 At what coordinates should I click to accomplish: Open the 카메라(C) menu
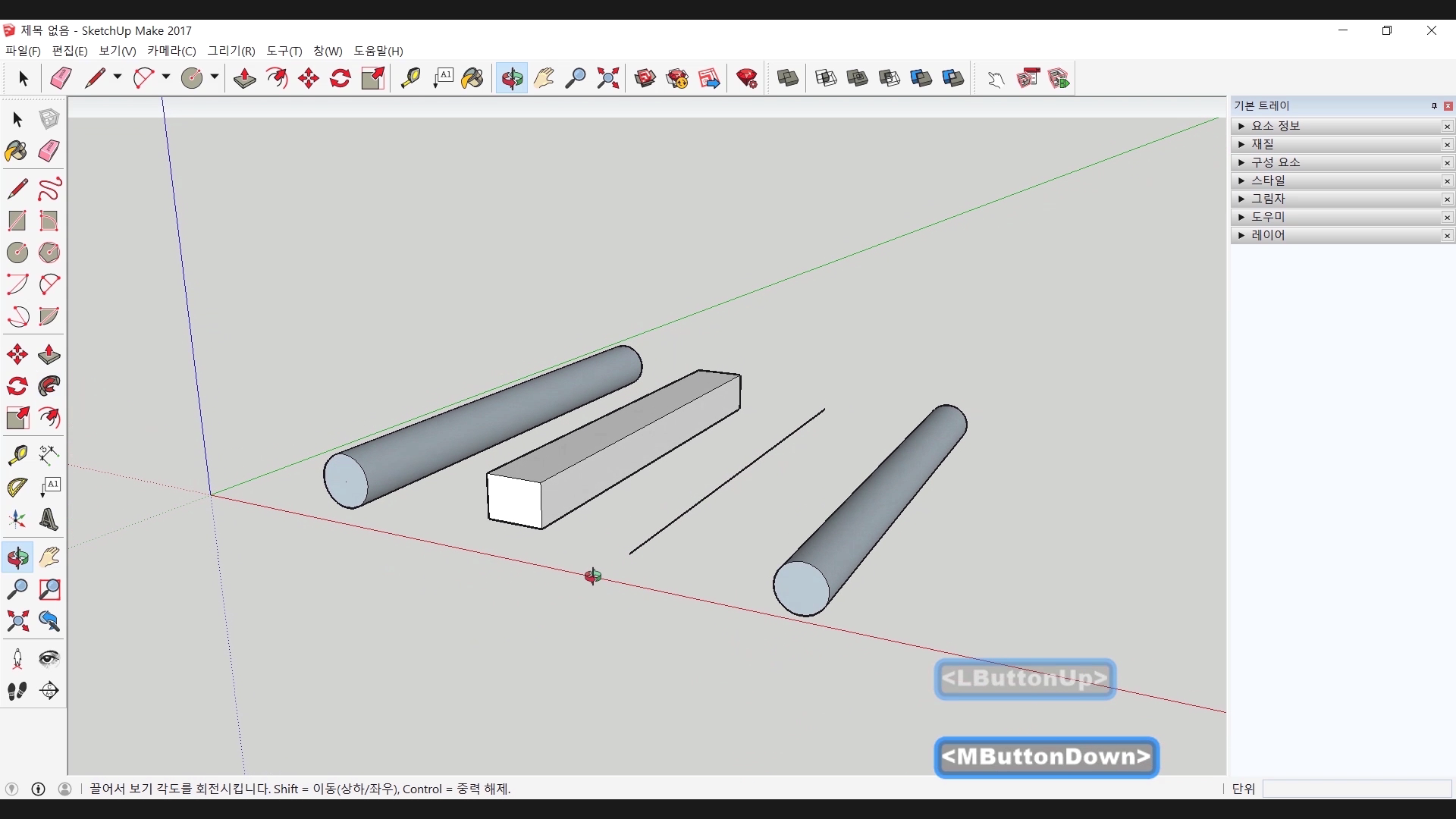click(x=171, y=51)
